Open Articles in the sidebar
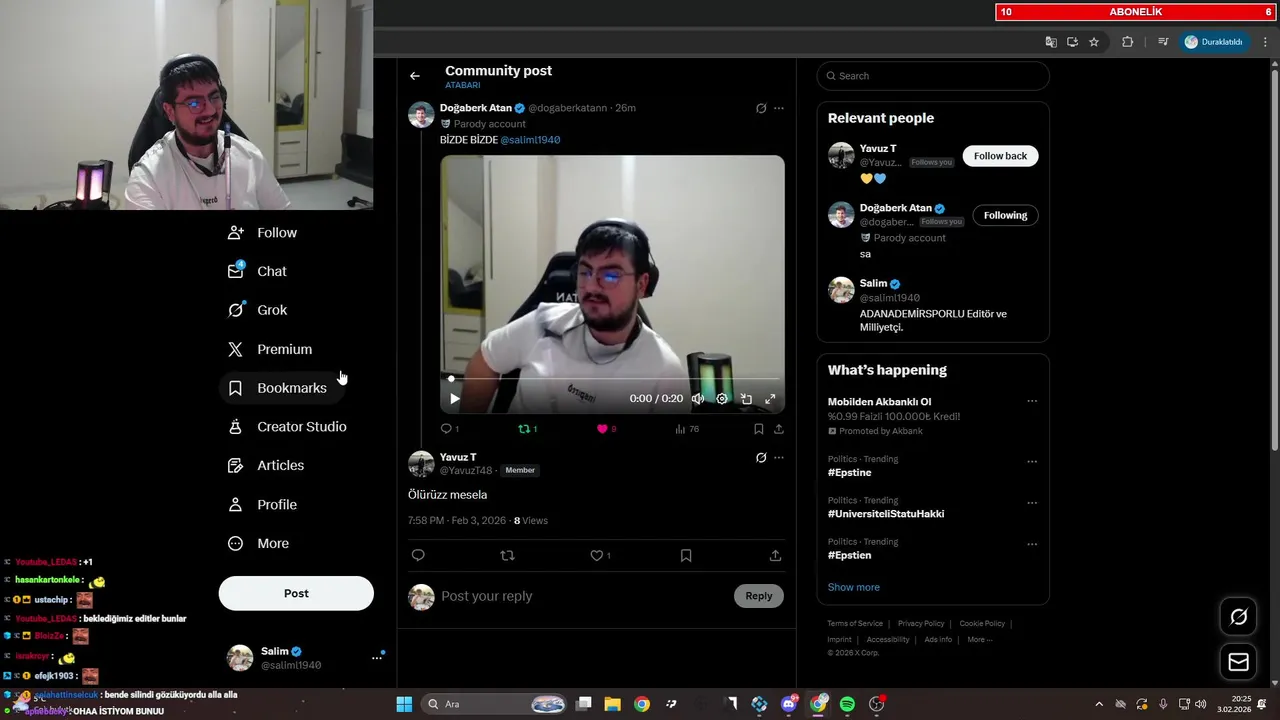The height and width of the screenshot is (720, 1280). 266,466
